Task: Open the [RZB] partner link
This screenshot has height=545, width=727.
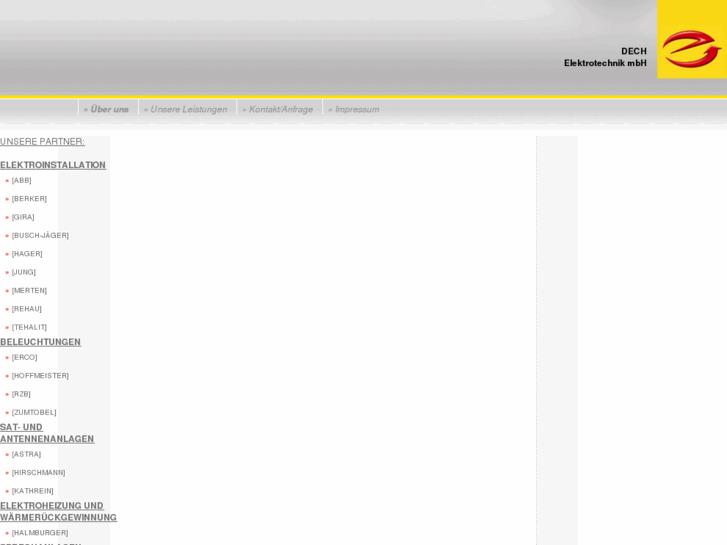Action: 21,394
